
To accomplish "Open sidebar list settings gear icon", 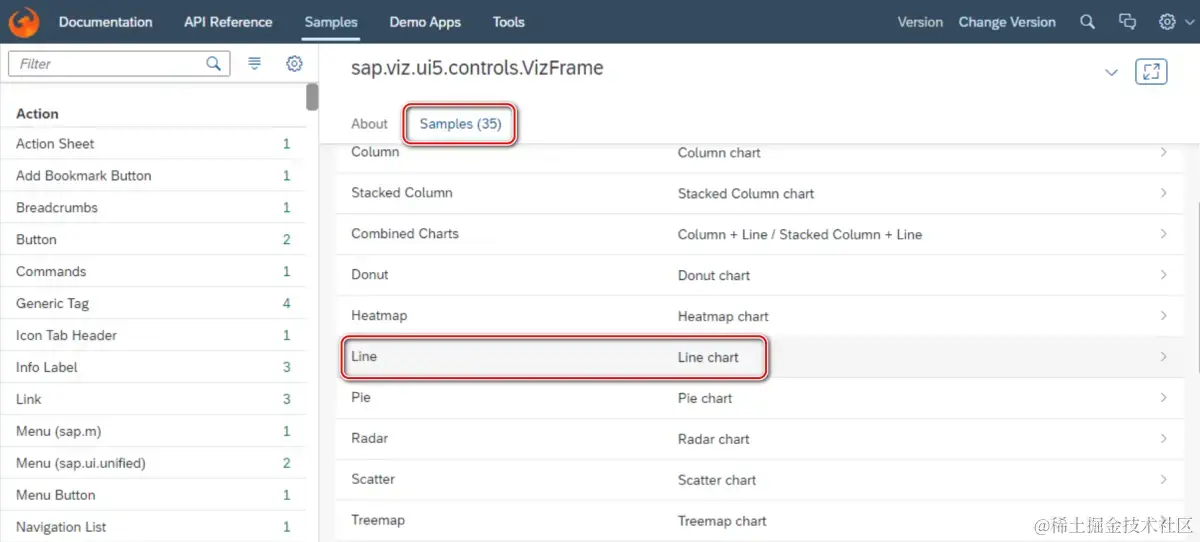I will (294, 64).
